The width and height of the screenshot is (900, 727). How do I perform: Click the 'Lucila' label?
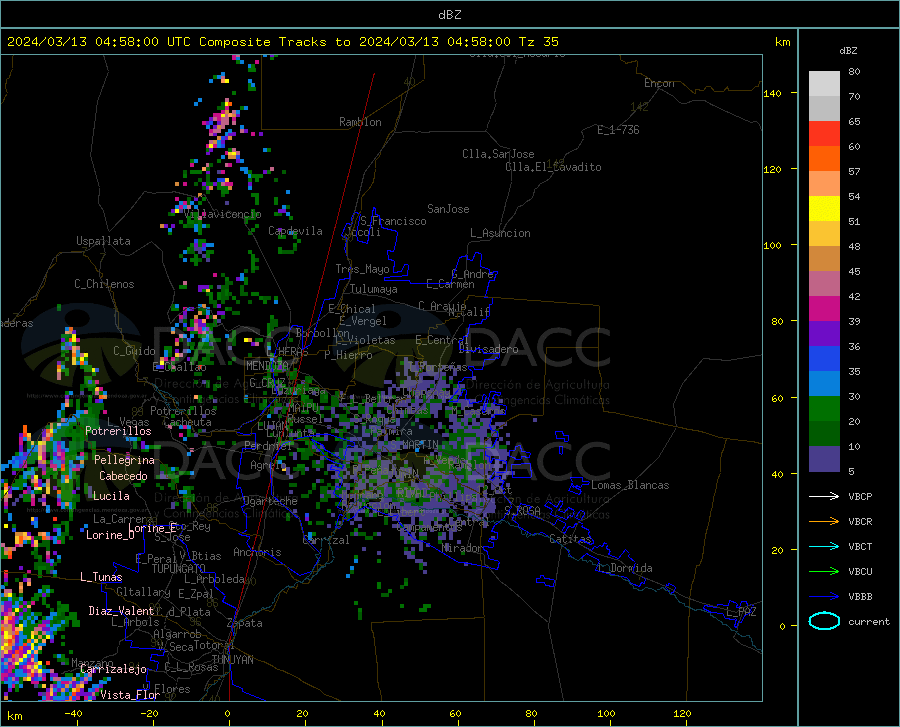coord(111,496)
